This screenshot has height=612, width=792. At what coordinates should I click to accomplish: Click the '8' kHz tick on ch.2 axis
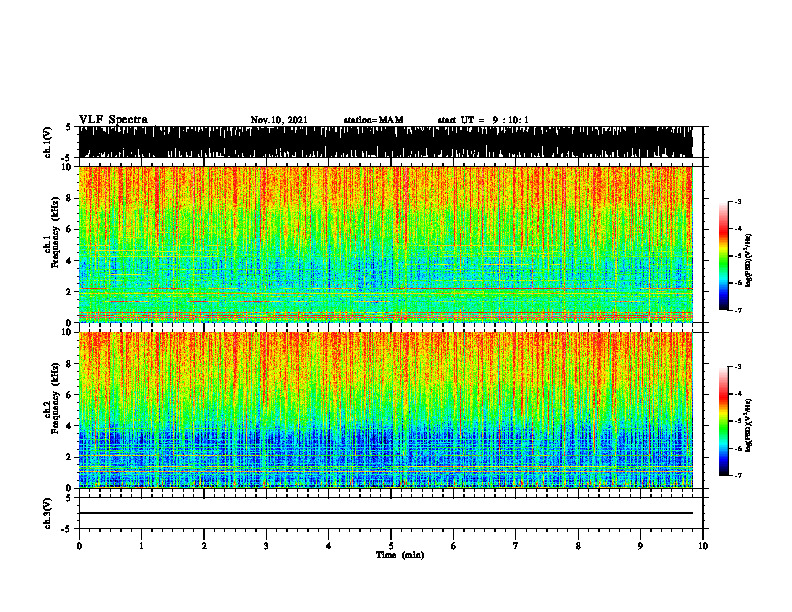pos(70,364)
